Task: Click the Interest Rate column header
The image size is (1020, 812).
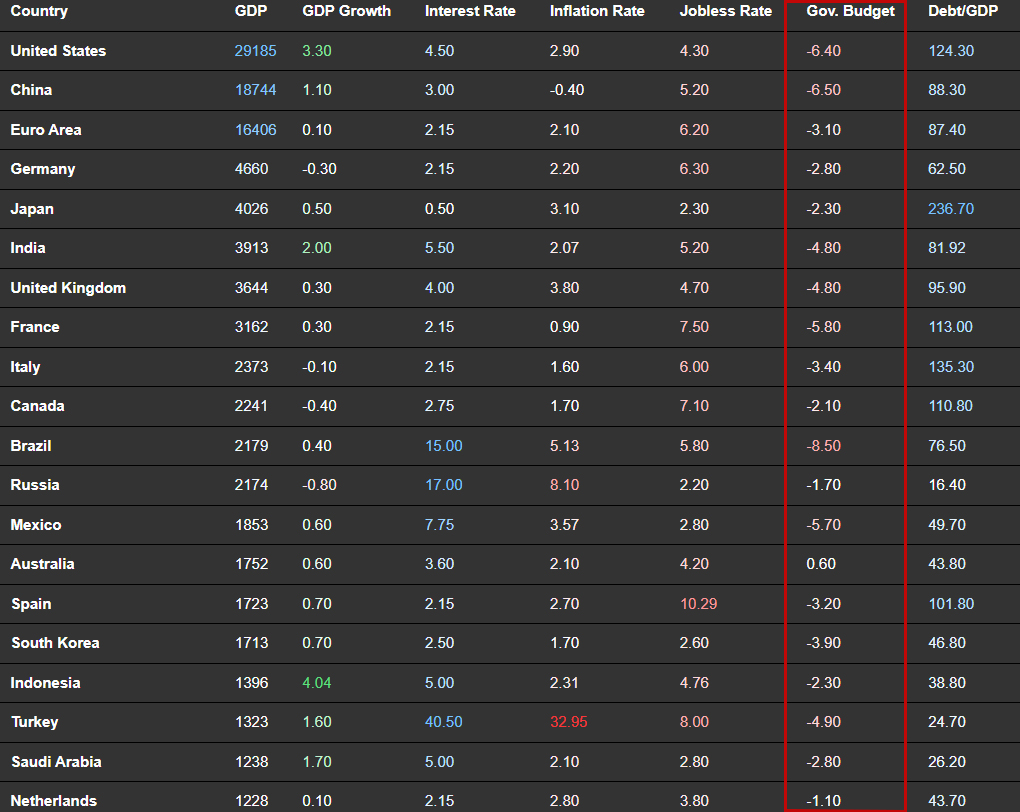Action: (x=470, y=11)
